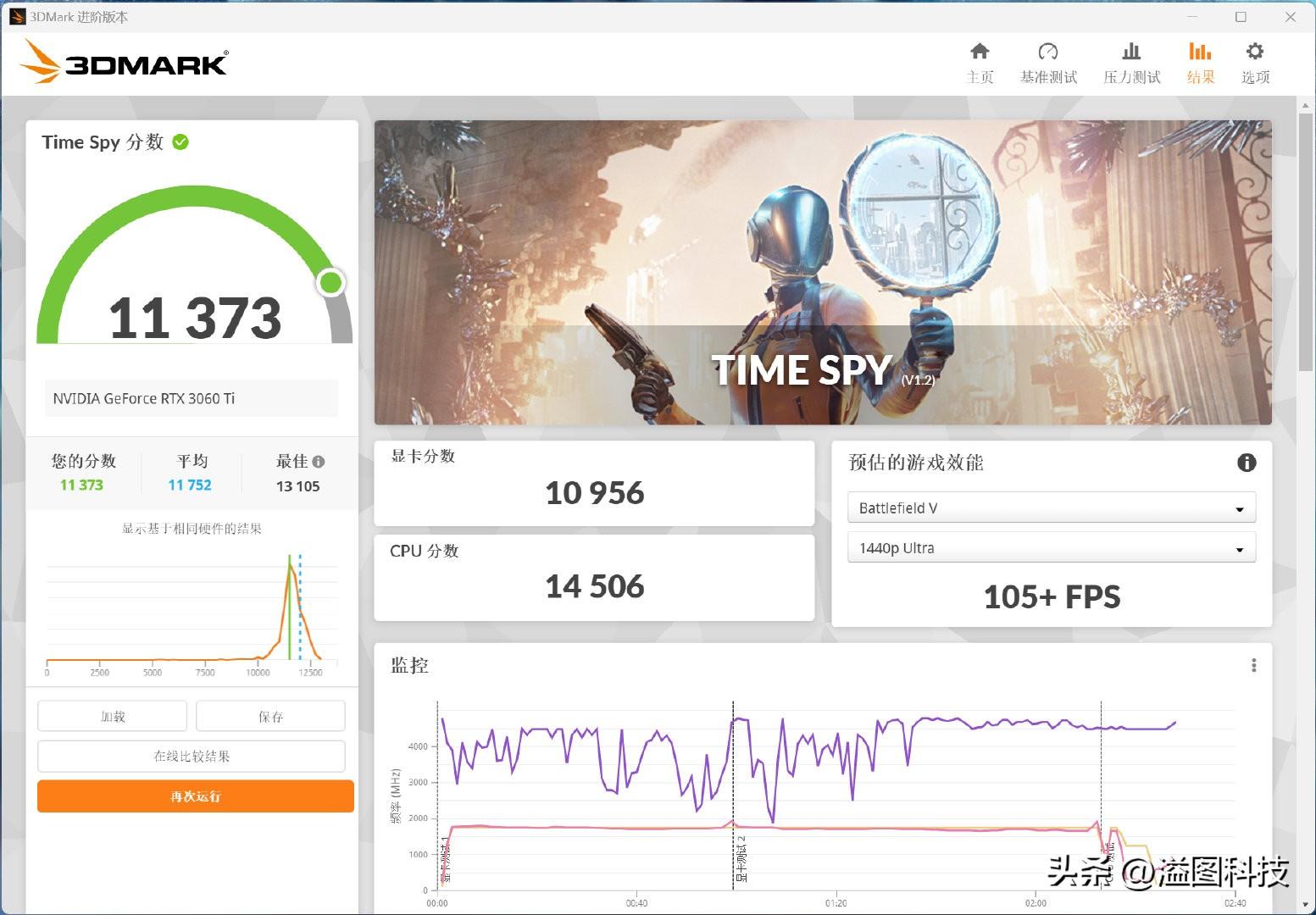The height and width of the screenshot is (915, 1316).
Task: Click the 在线比较结果 button
Action: click(x=192, y=756)
